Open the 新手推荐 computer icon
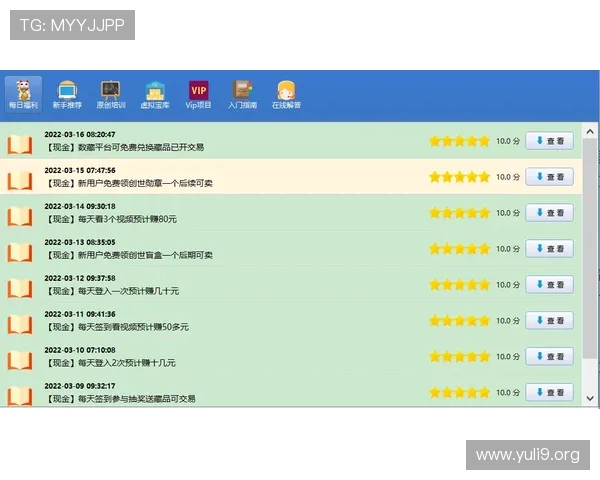 tap(67, 95)
